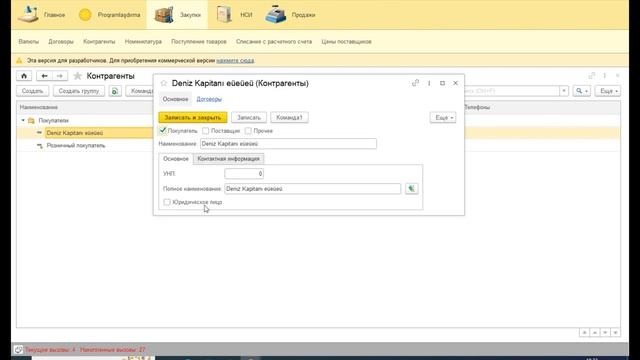This screenshot has width=640, height=360.
Task: Open Поступление товаров menu item
Action: point(199,42)
